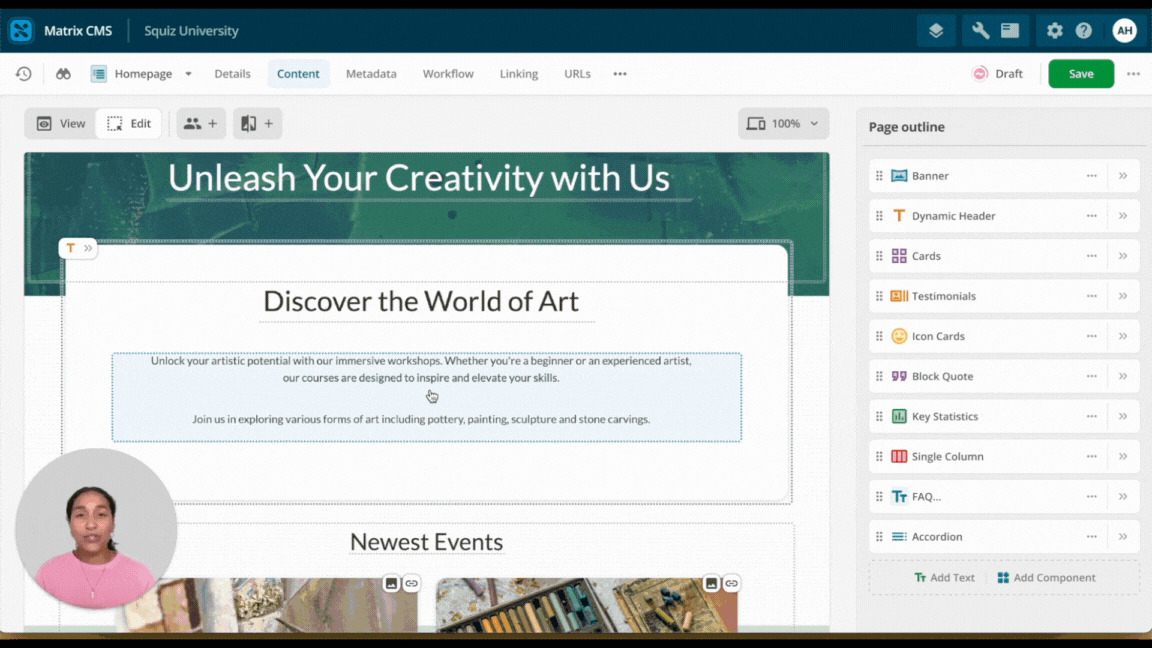Expand the Key Statistics component row
The height and width of the screenshot is (648, 1152).
(1123, 416)
